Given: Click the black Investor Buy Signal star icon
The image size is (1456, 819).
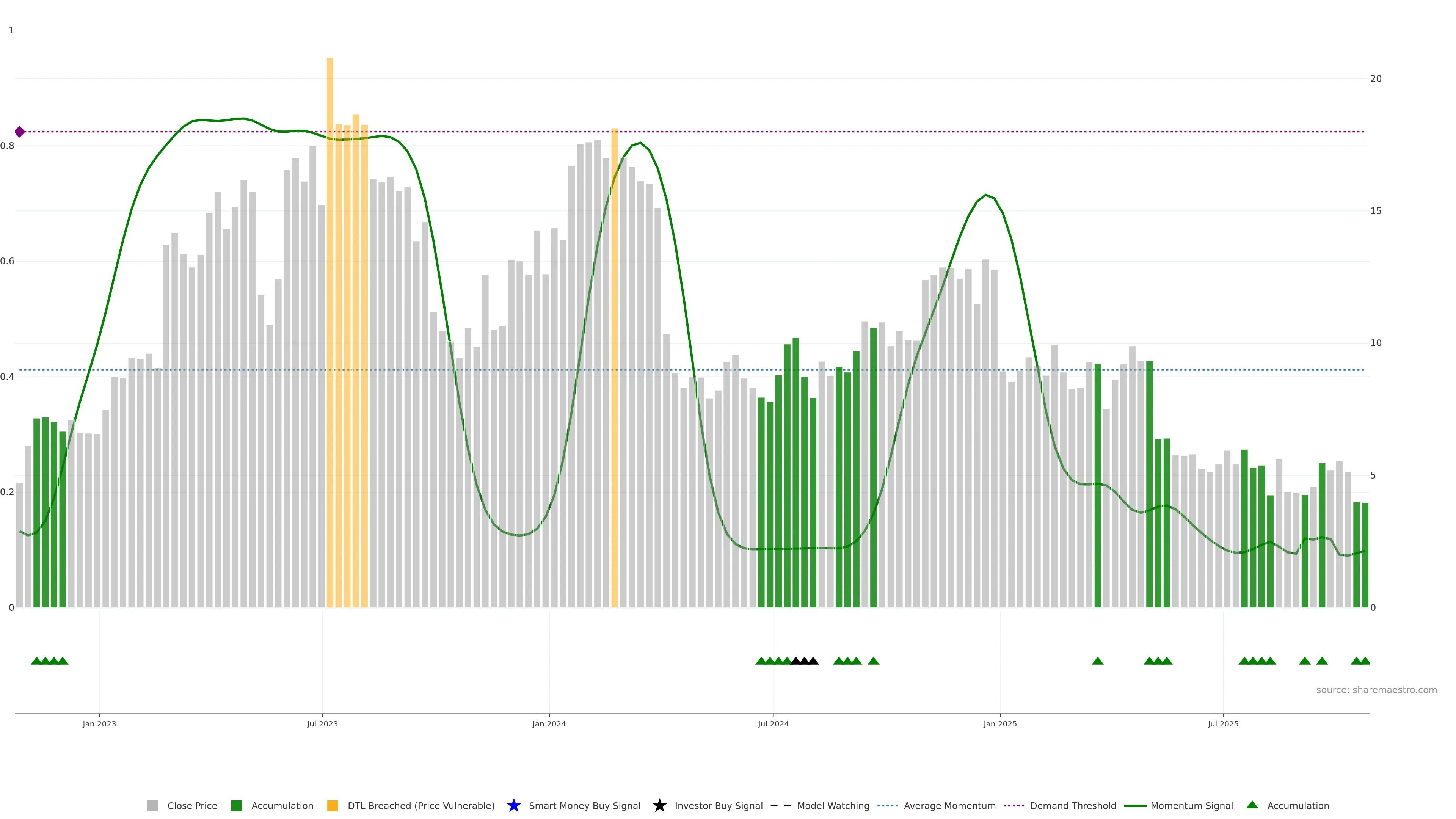Looking at the screenshot, I should tap(659, 805).
